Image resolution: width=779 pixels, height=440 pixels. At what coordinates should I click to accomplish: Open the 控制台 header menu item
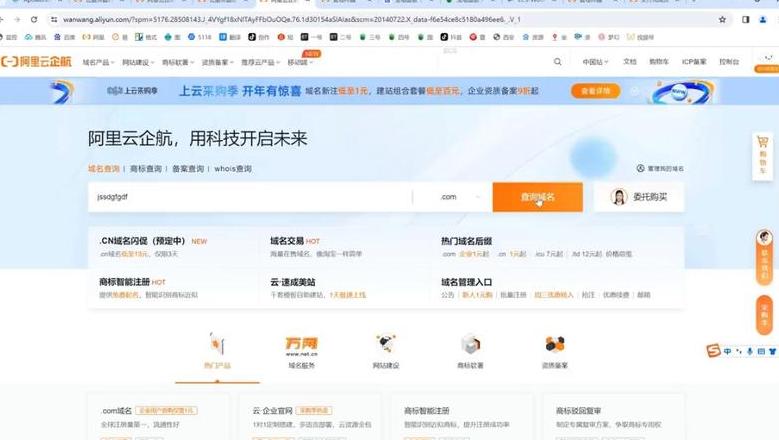point(729,62)
